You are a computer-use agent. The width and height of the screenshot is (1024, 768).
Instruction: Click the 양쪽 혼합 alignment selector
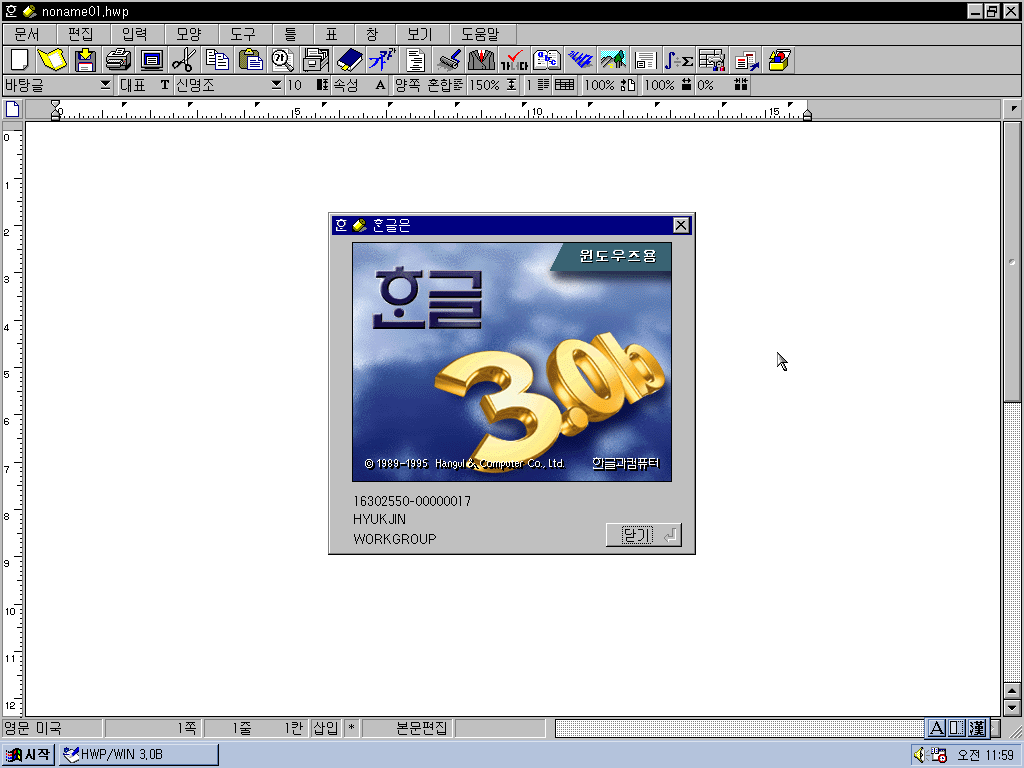(428, 85)
